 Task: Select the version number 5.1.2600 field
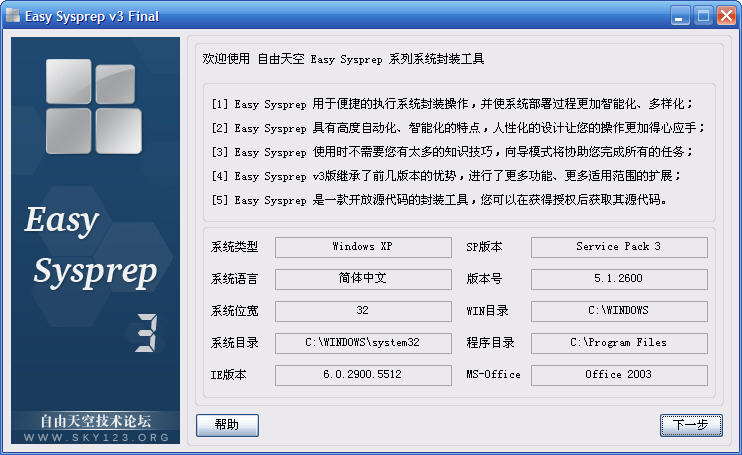(618, 279)
